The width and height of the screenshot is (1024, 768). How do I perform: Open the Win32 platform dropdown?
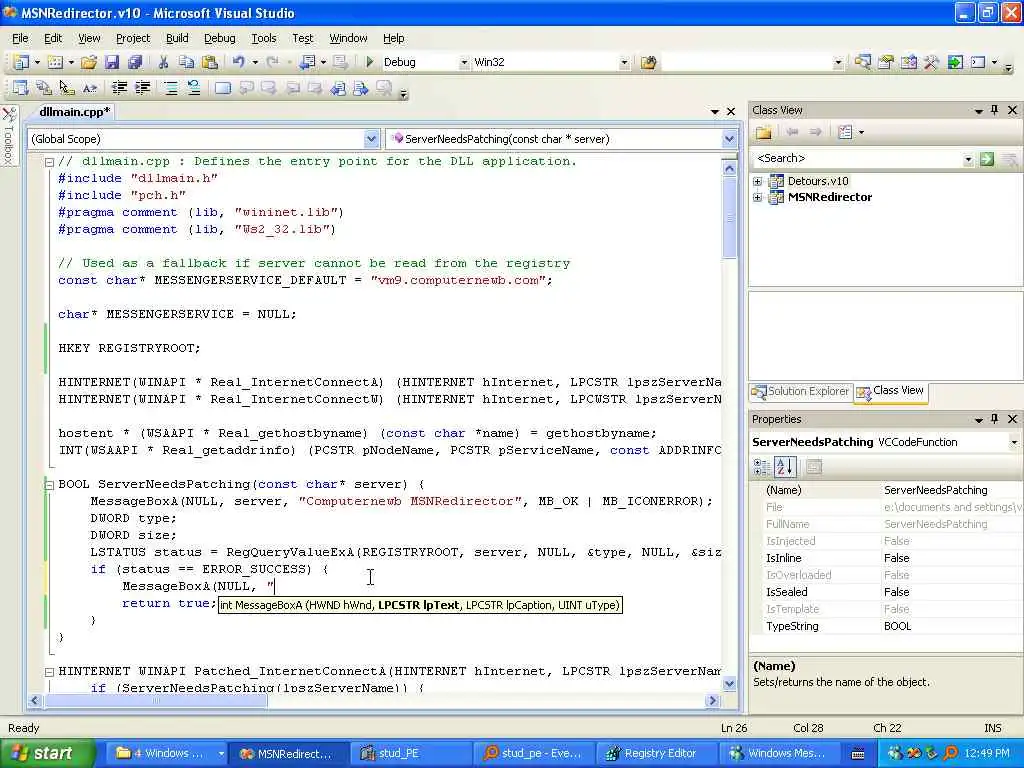tap(624, 63)
